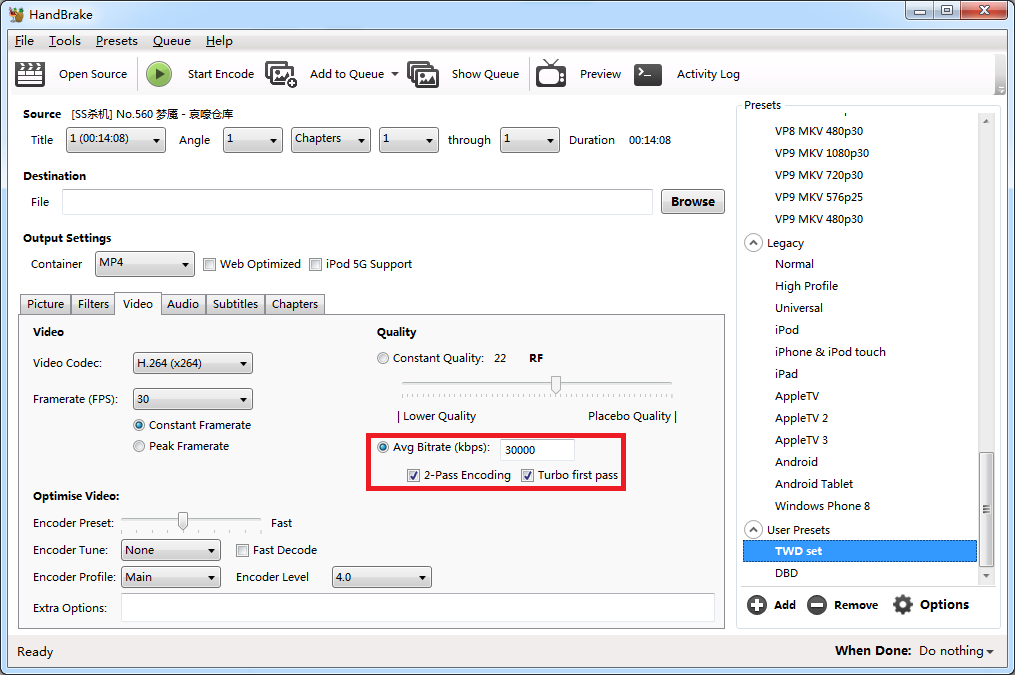
Task: Open the File menu
Action: (25, 41)
